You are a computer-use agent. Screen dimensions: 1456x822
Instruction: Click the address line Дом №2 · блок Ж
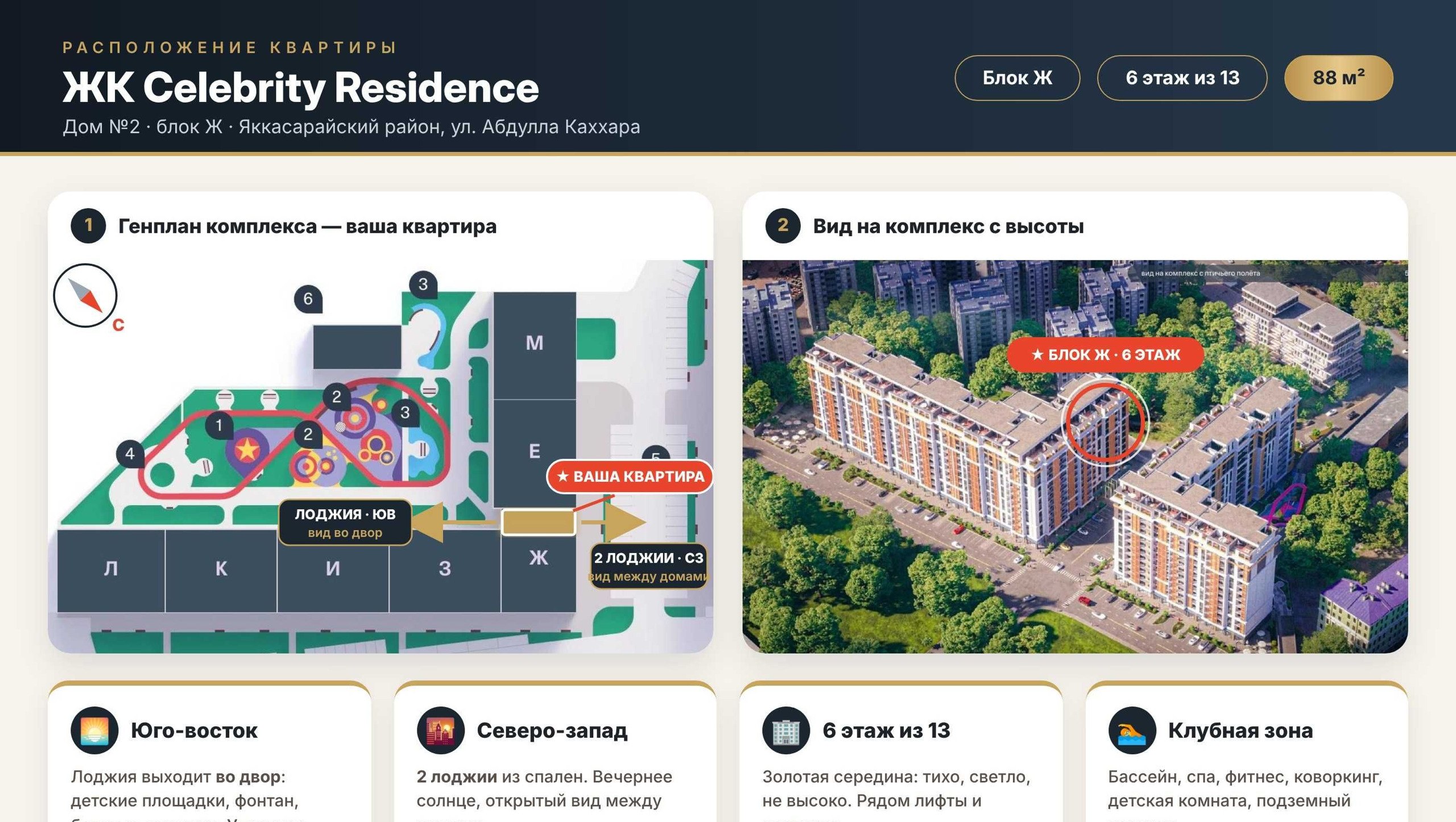351,126
